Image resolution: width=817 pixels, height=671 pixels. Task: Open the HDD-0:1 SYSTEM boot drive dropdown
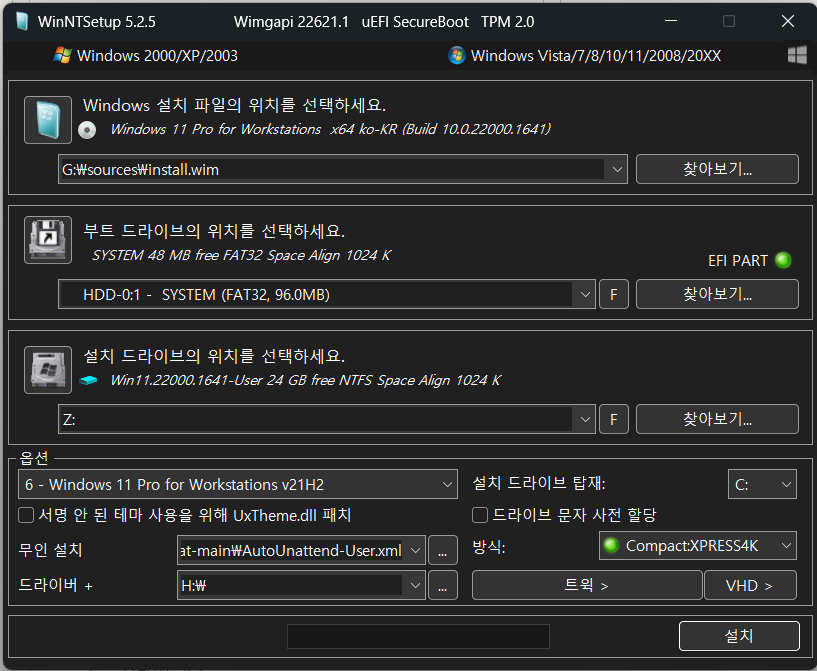(x=585, y=294)
